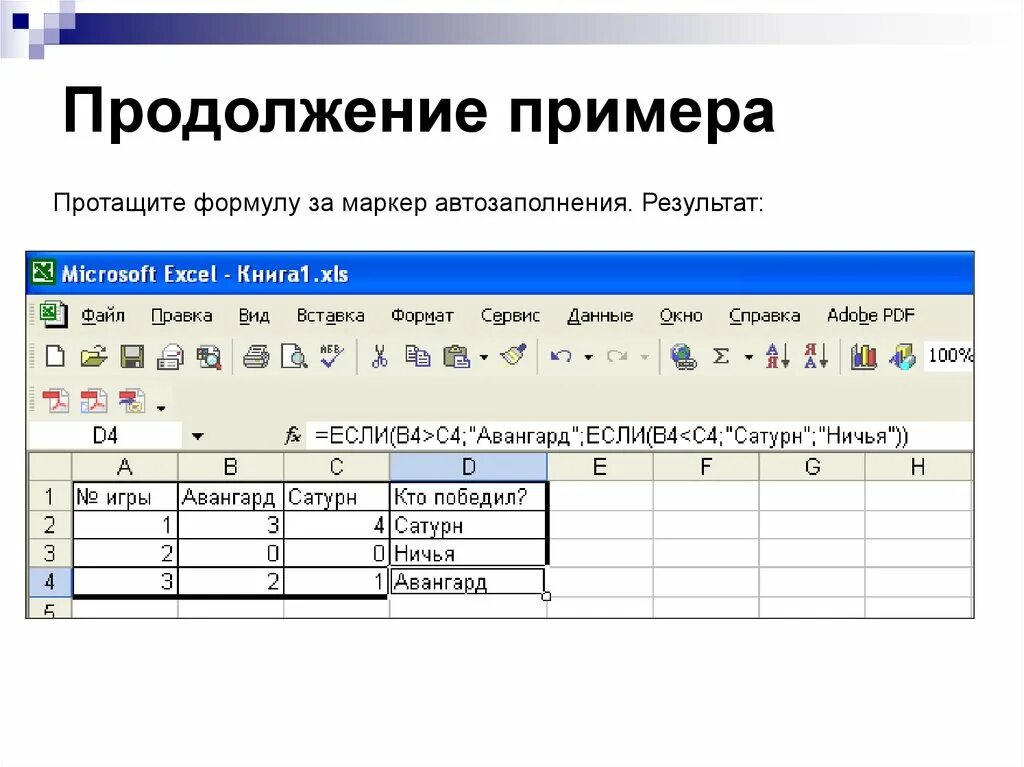Open the Справка menu
The width and height of the screenshot is (1024, 767).
(x=764, y=316)
